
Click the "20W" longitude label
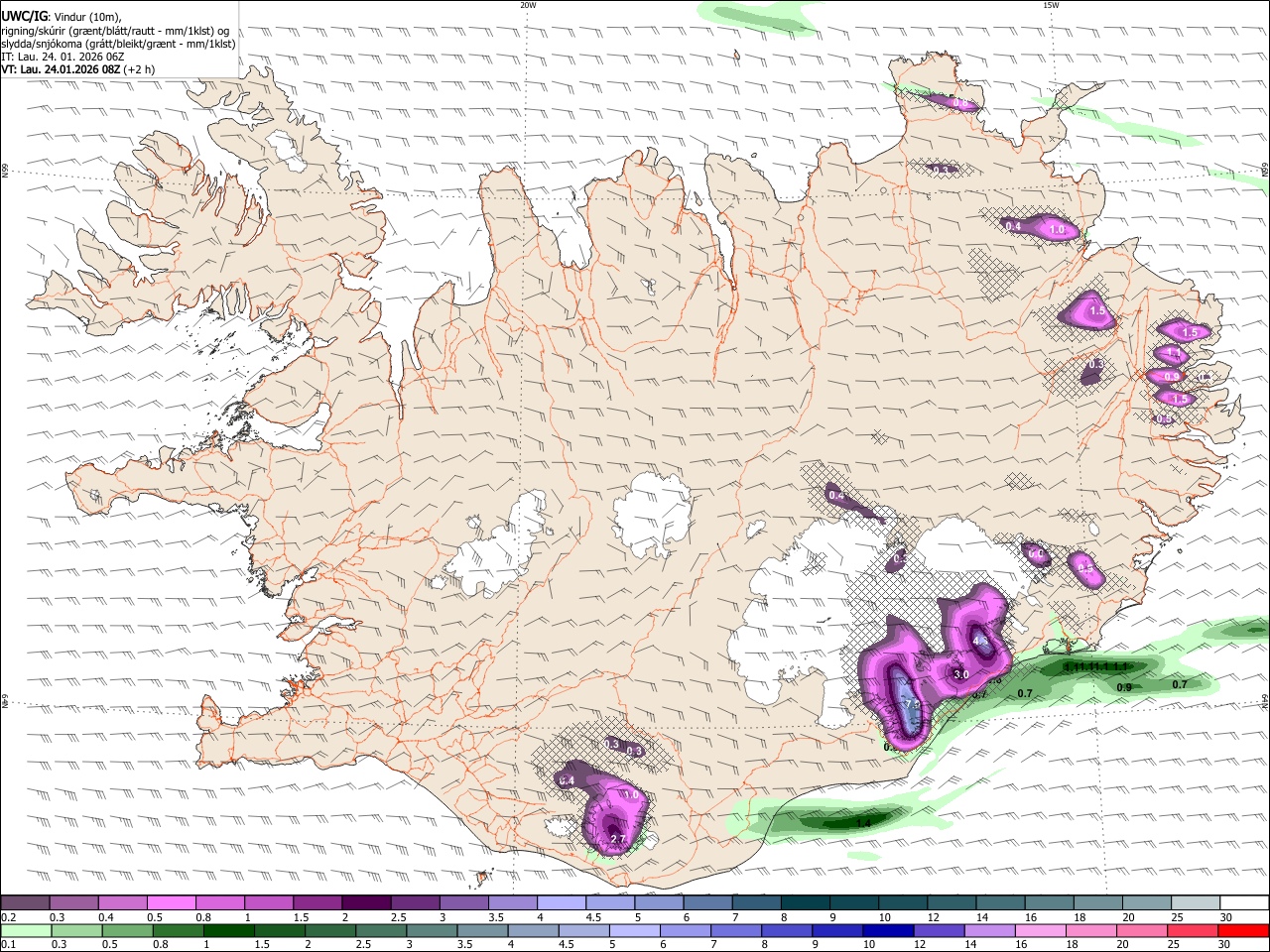528,5
